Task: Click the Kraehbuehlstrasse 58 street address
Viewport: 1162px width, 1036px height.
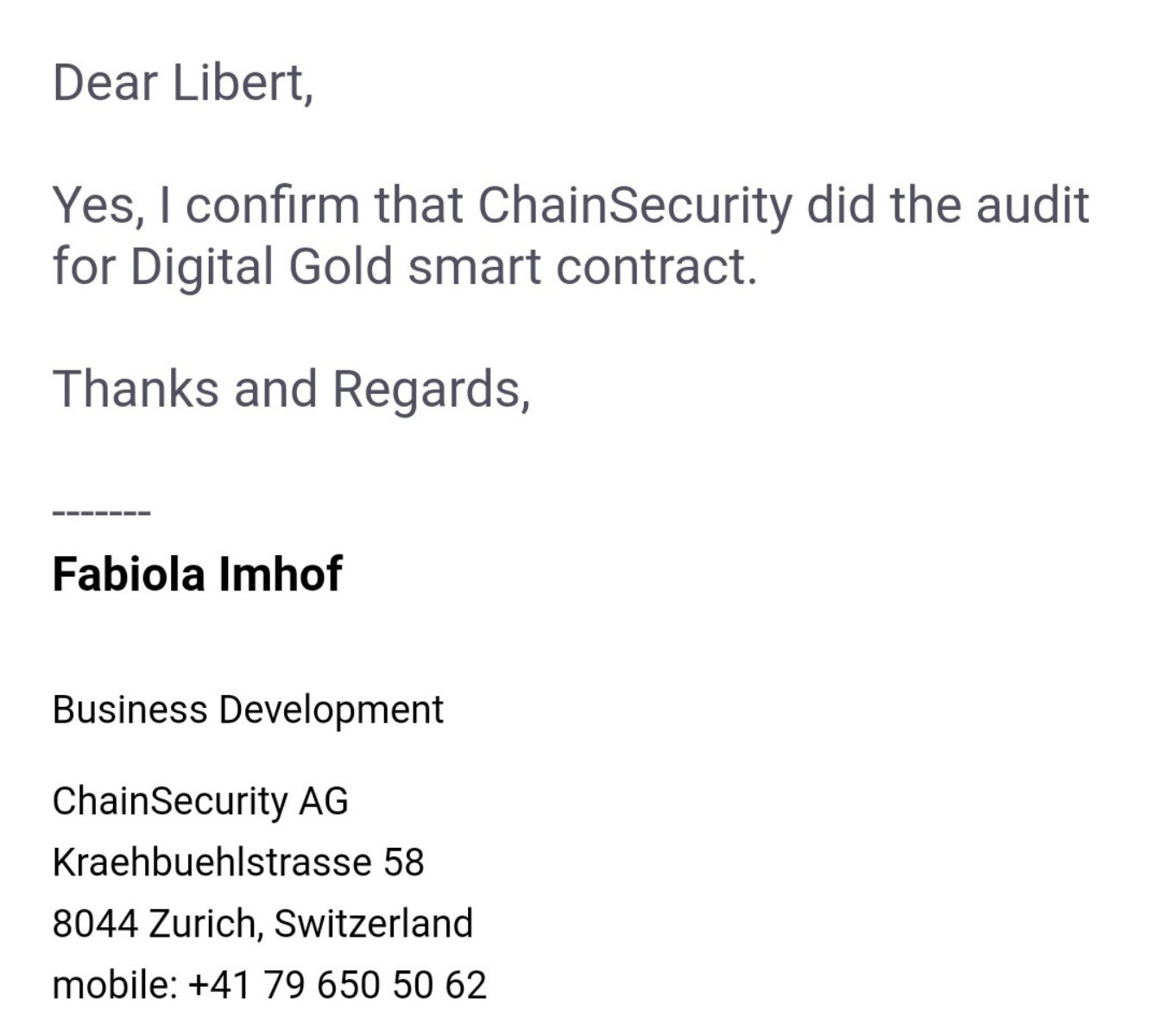Action: 238,862
